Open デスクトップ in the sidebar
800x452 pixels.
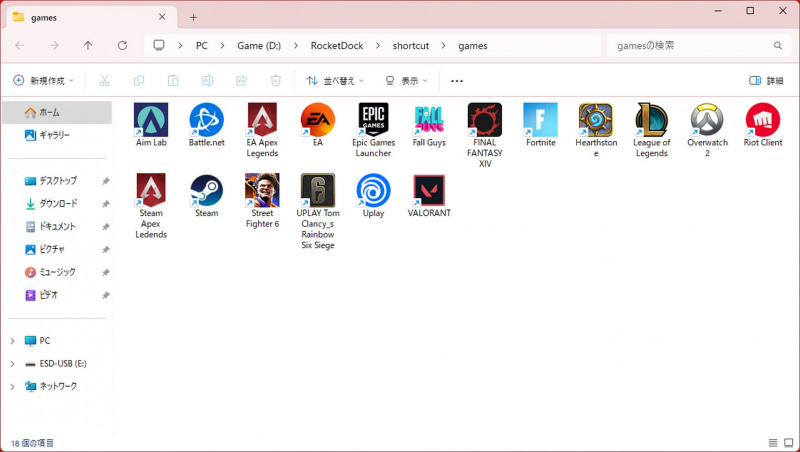pyautogui.click(x=57, y=181)
